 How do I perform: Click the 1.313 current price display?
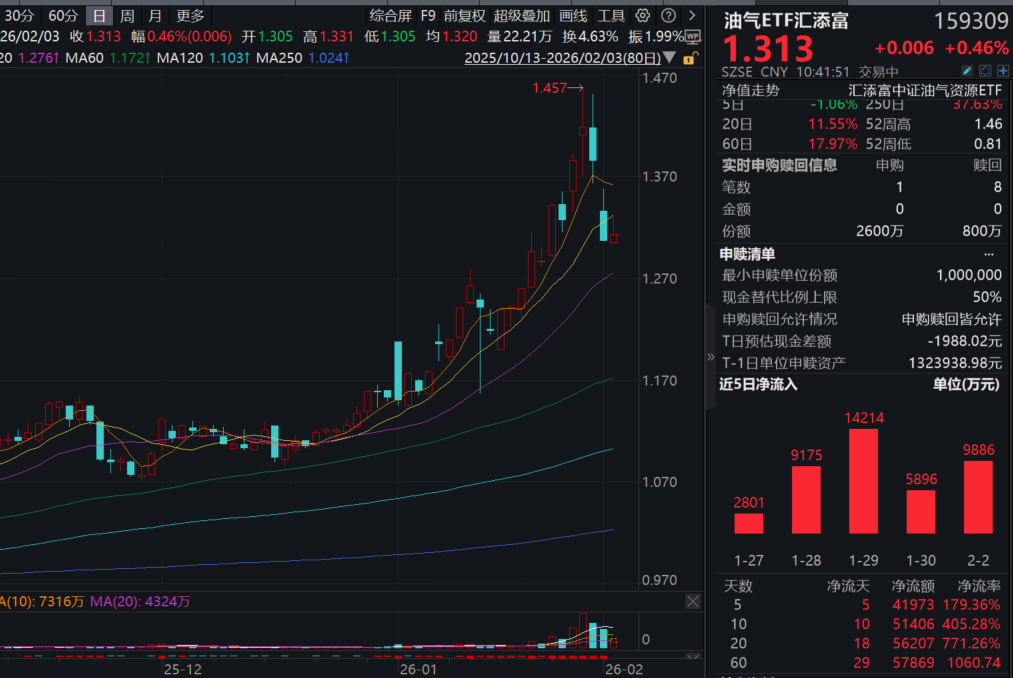click(x=768, y=49)
